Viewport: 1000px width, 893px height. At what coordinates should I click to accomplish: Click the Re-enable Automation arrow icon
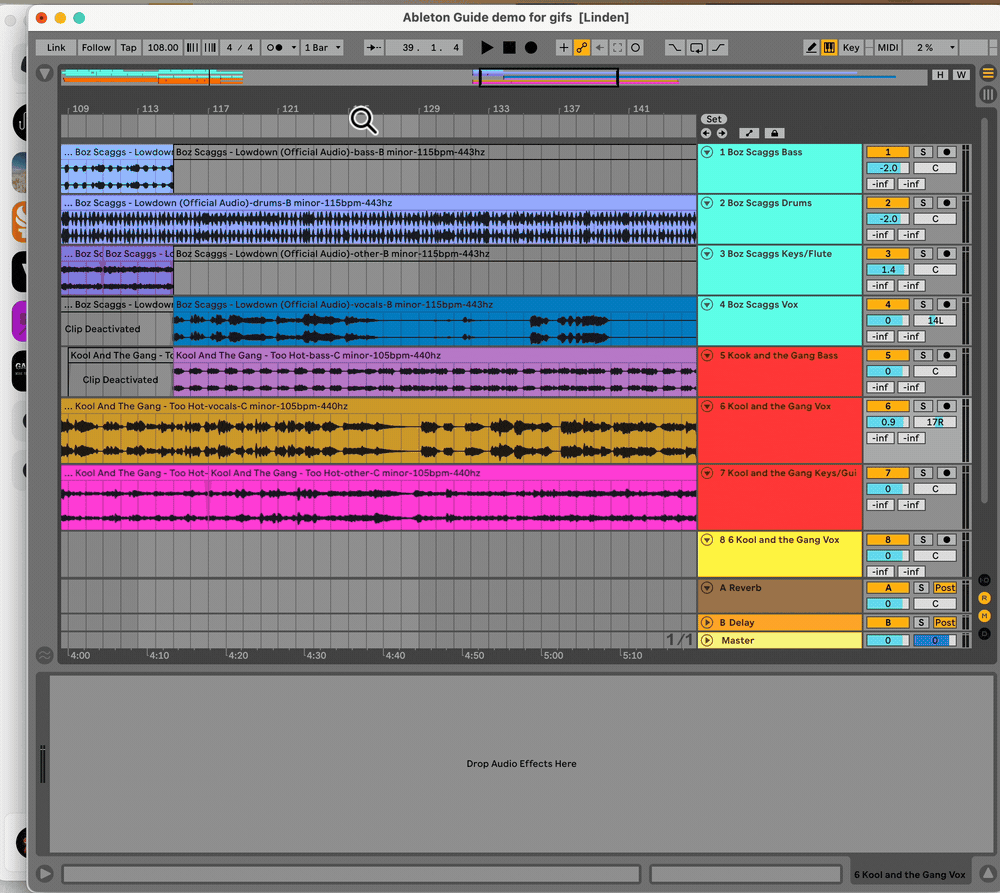pyautogui.click(x=599, y=47)
